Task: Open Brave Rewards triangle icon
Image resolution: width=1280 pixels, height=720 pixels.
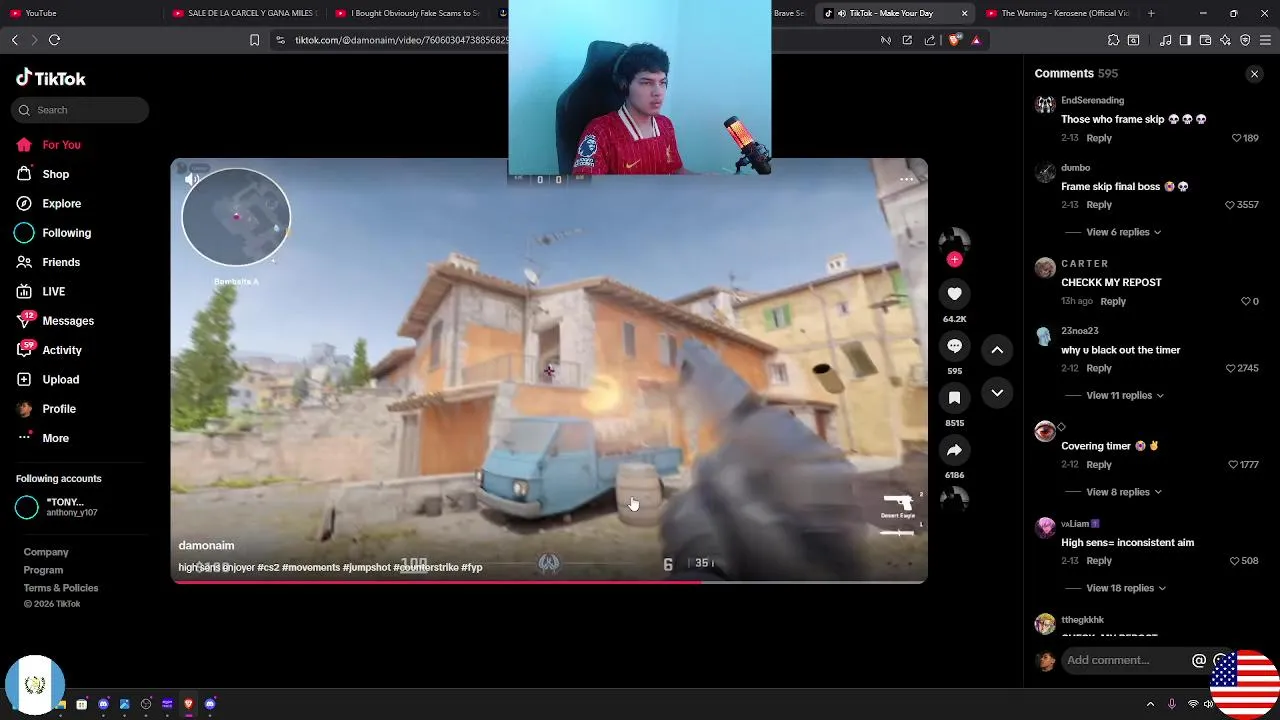Action: 976,40
